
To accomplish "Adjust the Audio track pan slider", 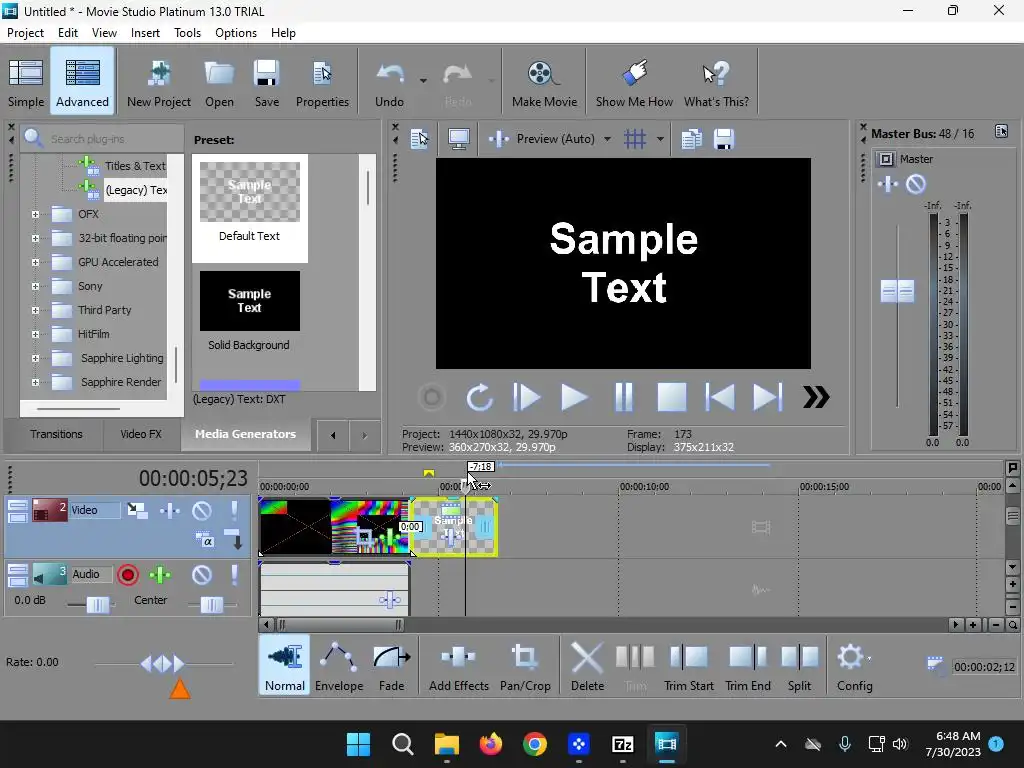I will click(212, 605).
